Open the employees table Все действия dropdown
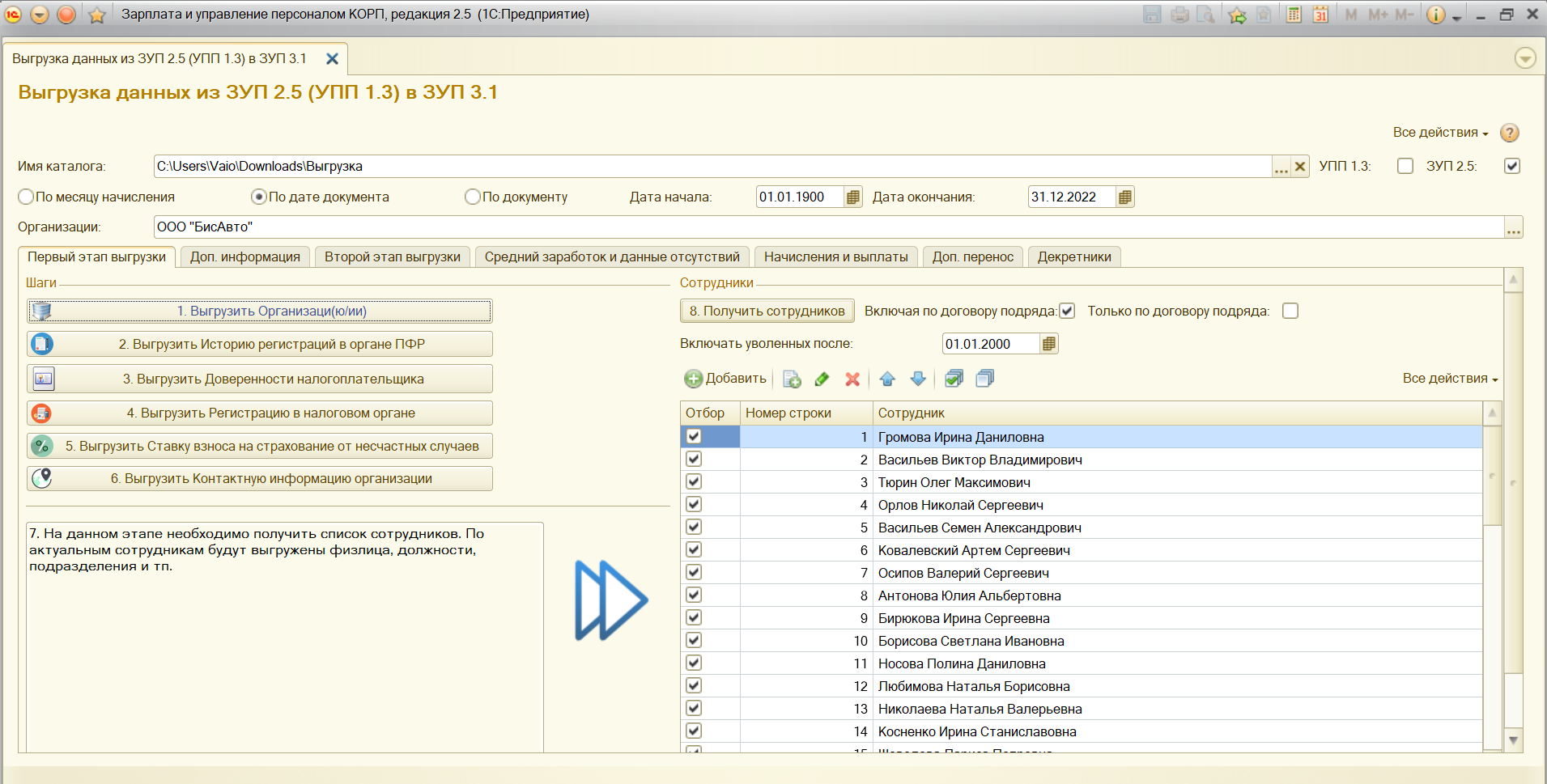 [x=1450, y=379]
